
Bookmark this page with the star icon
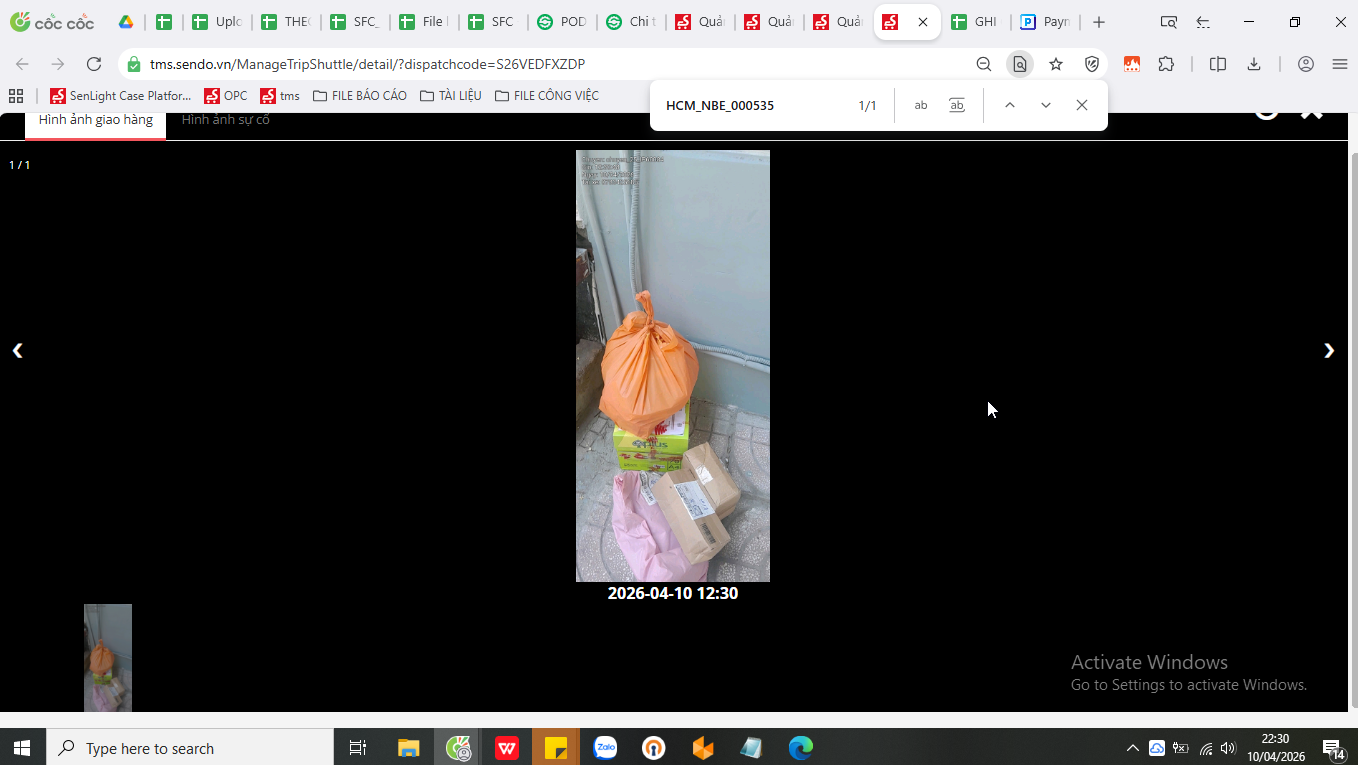[1056, 64]
